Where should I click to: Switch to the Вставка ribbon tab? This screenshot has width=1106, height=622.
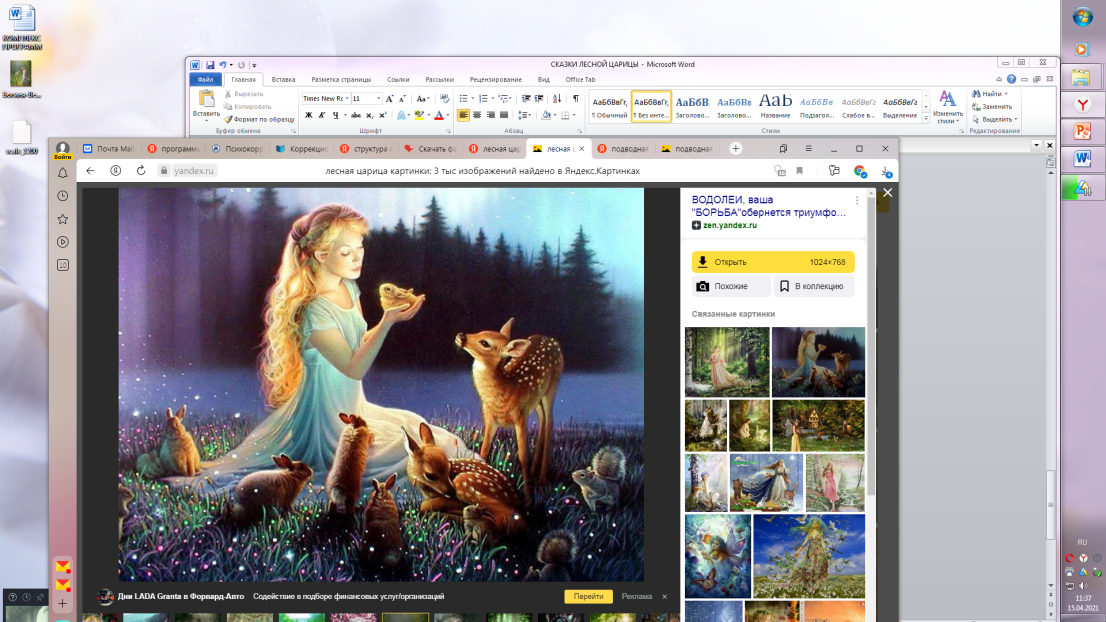point(283,79)
